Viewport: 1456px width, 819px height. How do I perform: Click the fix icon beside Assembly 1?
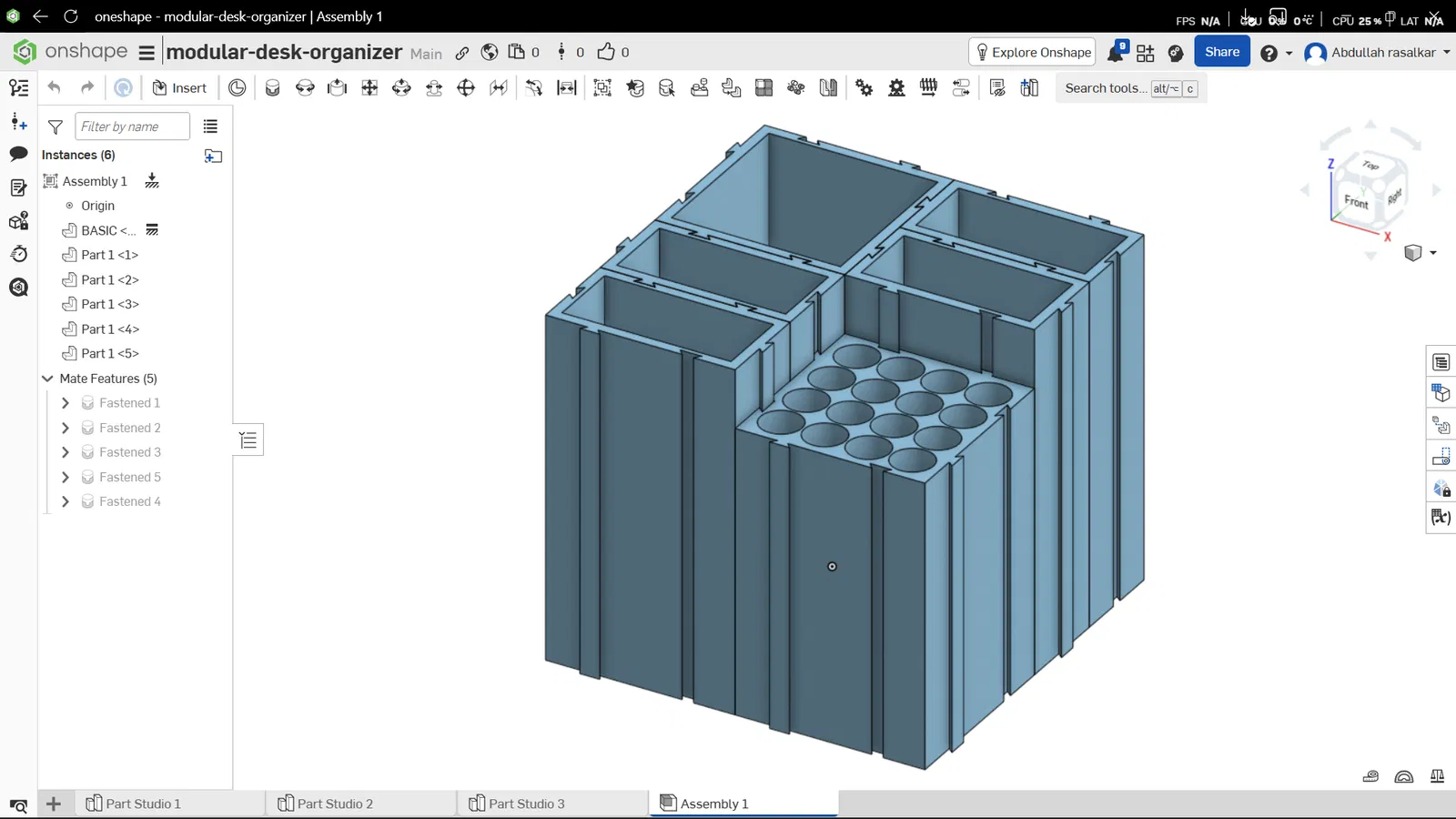click(152, 181)
